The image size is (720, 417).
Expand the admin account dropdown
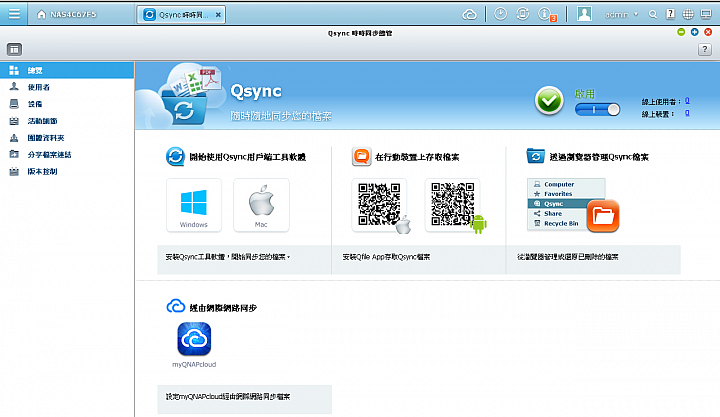[x=621, y=15]
